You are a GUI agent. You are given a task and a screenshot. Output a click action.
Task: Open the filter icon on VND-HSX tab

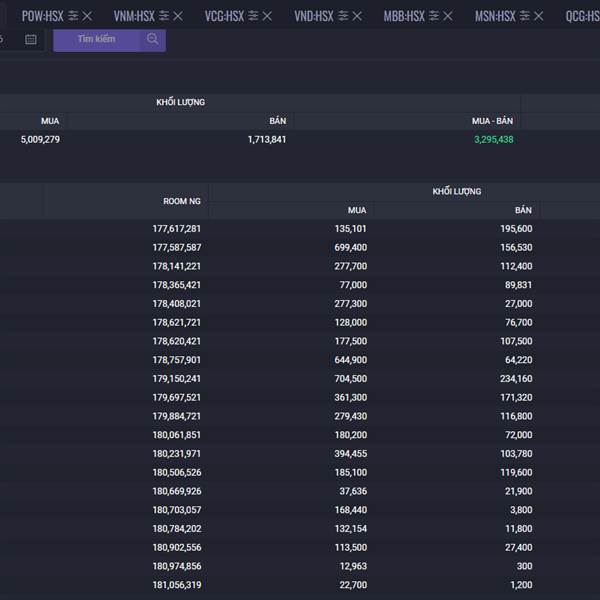pyautogui.click(x=343, y=16)
